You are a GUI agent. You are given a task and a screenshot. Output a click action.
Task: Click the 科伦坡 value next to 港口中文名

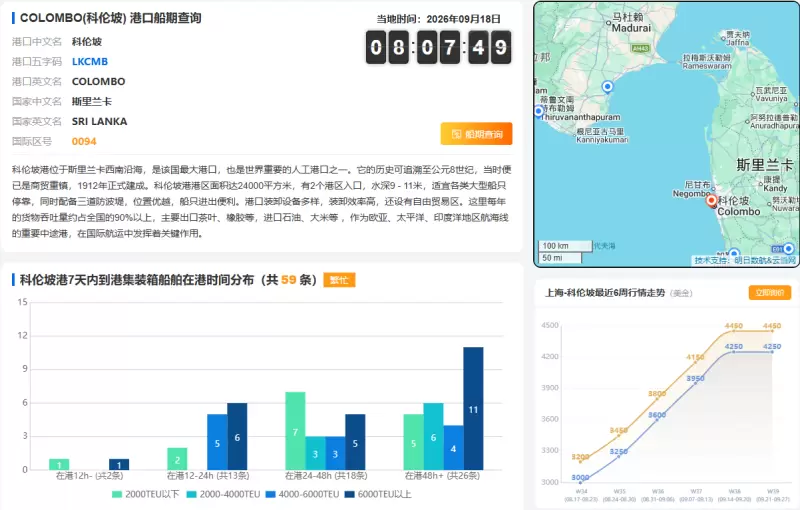[87, 41]
